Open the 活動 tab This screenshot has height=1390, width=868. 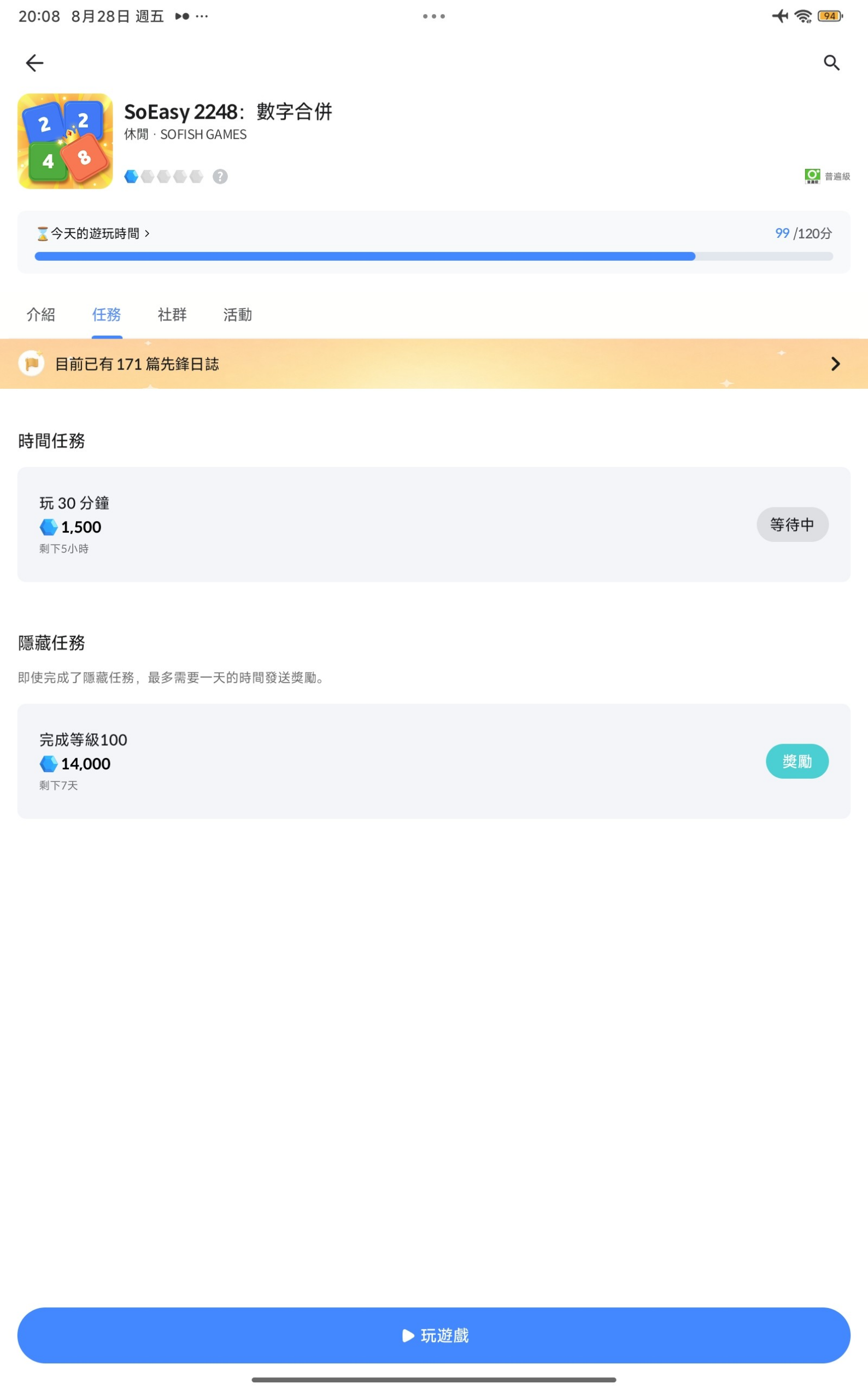238,314
